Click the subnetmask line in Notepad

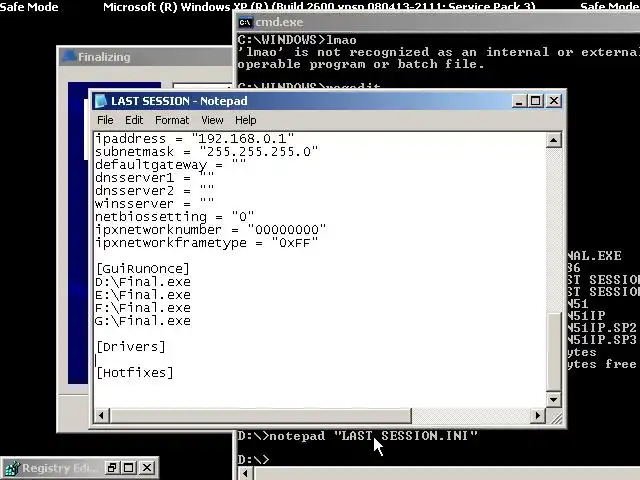(x=206, y=152)
